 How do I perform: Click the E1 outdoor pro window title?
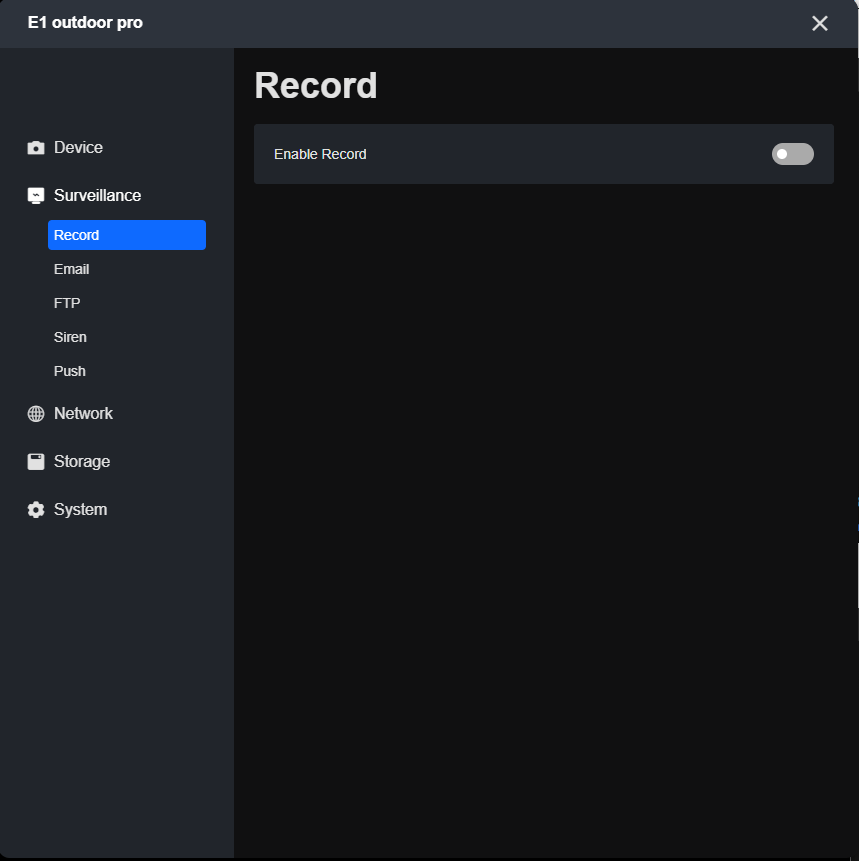85,22
